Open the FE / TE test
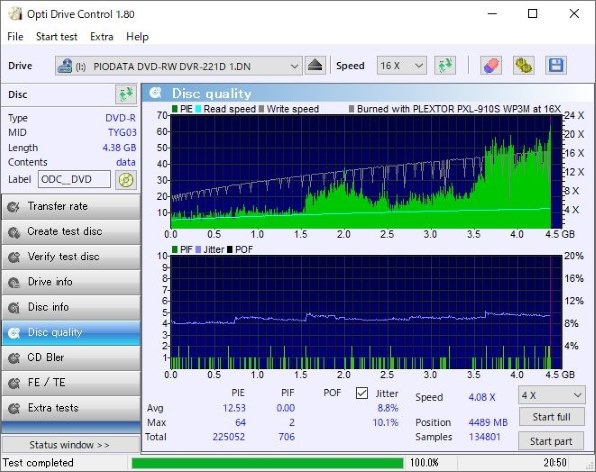The image size is (596, 472). pyautogui.click(x=71, y=383)
